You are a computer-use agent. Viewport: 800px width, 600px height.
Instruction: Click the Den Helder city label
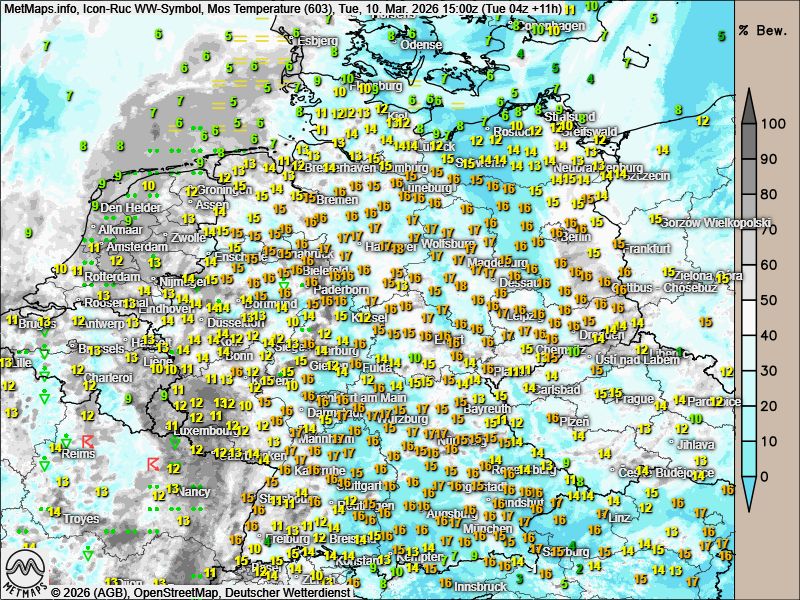(x=130, y=208)
